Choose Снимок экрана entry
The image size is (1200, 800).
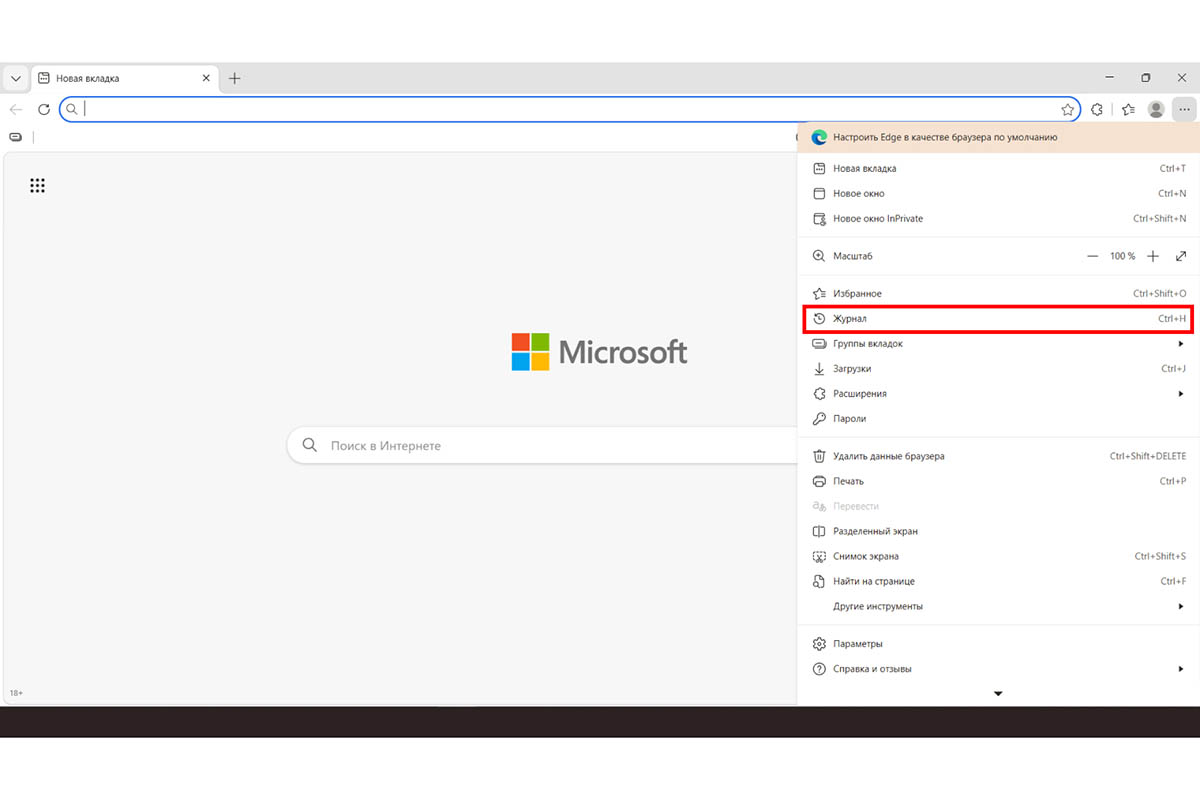[x=998, y=557]
